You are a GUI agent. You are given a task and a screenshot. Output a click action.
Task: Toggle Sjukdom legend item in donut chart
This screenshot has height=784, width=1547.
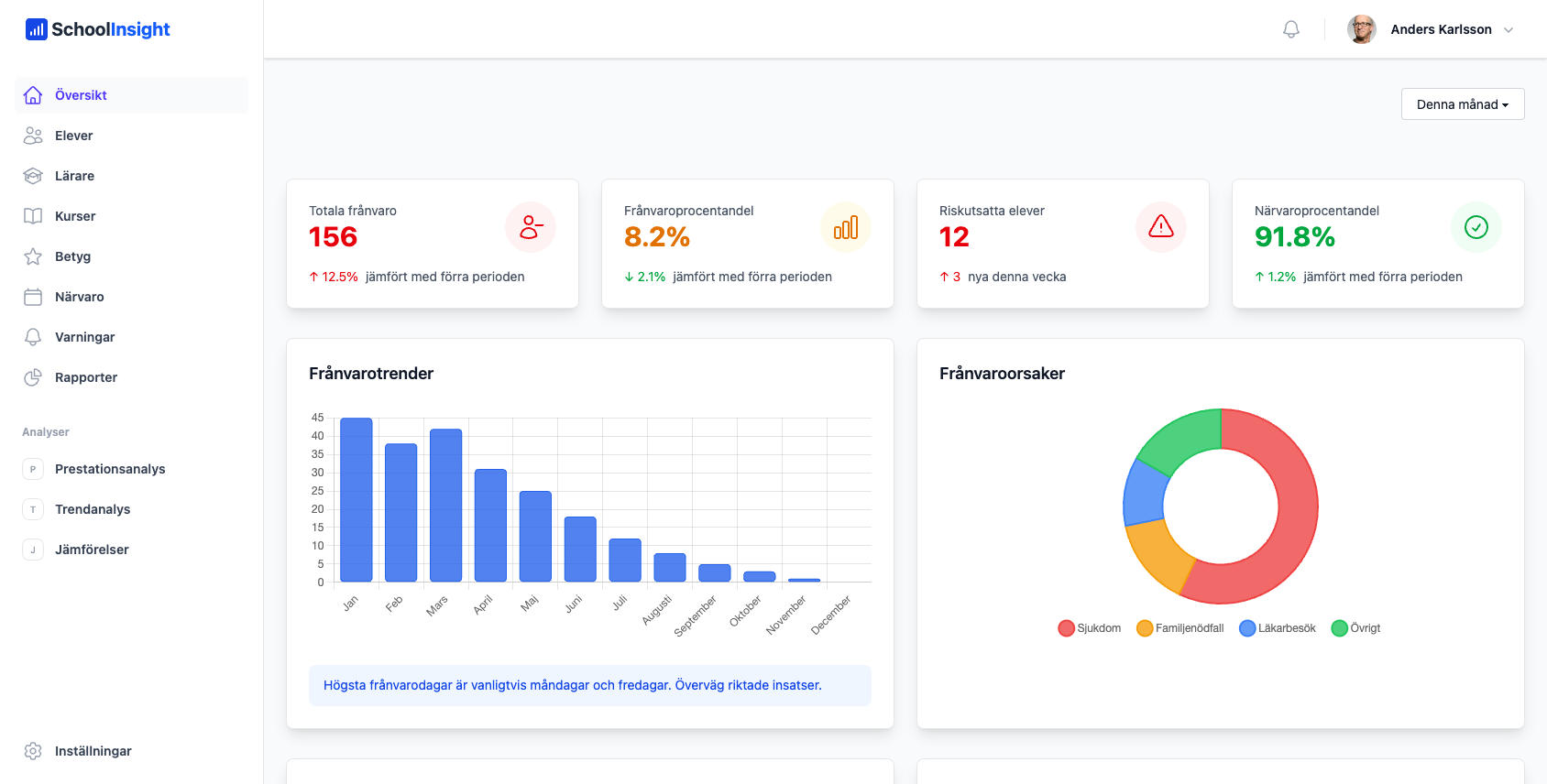(x=1089, y=628)
